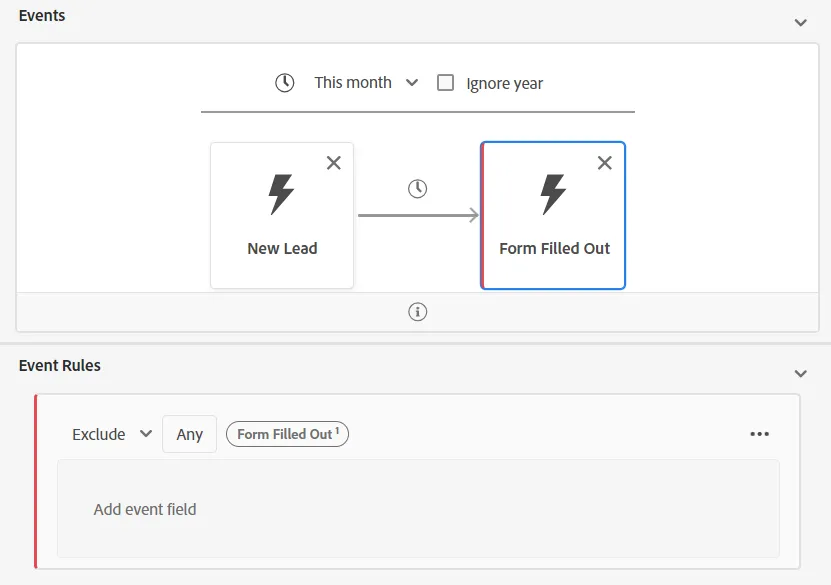The width and height of the screenshot is (831, 585).
Task: Select the New Lead event card label
Action: (282, 248)
